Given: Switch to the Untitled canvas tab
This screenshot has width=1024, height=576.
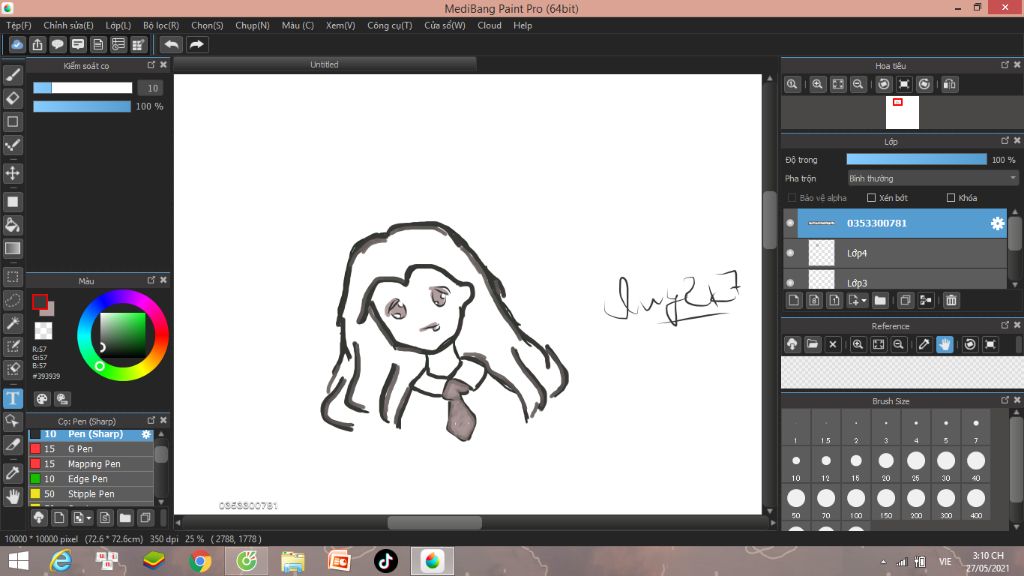Looking at the screenshot, I should coord(325,65).
